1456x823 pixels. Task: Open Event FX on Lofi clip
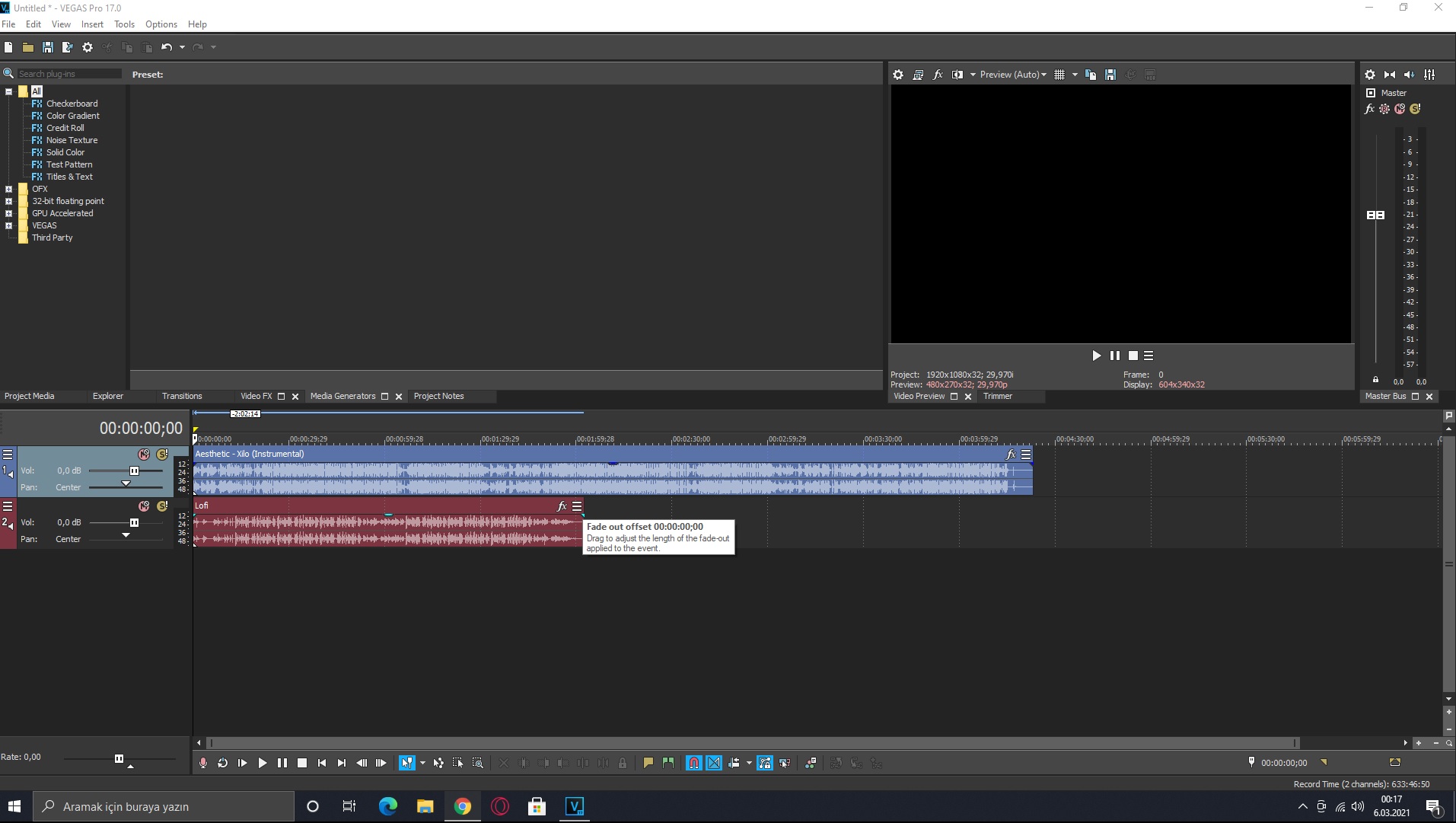[x=562, y=506]
